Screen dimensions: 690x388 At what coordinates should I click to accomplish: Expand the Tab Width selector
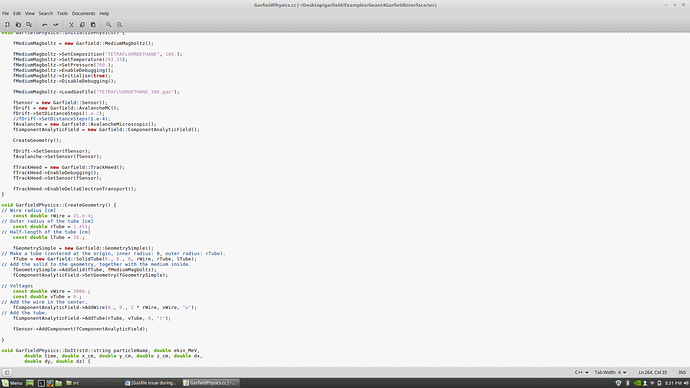pyautogui.click(x=610, y=372)
